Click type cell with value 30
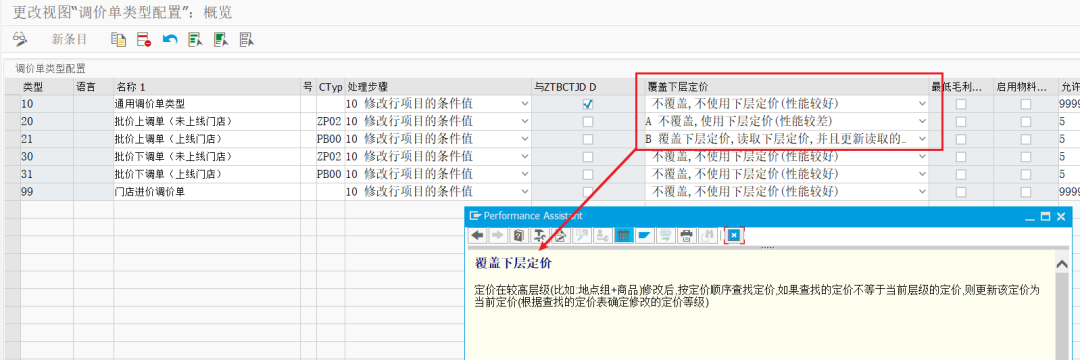The height and width of the screenshot is (360, 1080). [47, 156]
